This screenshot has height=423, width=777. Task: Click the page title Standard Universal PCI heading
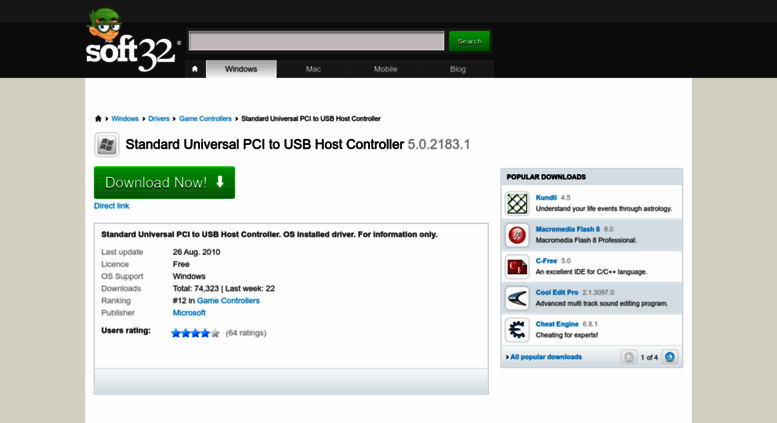(265, 144)
